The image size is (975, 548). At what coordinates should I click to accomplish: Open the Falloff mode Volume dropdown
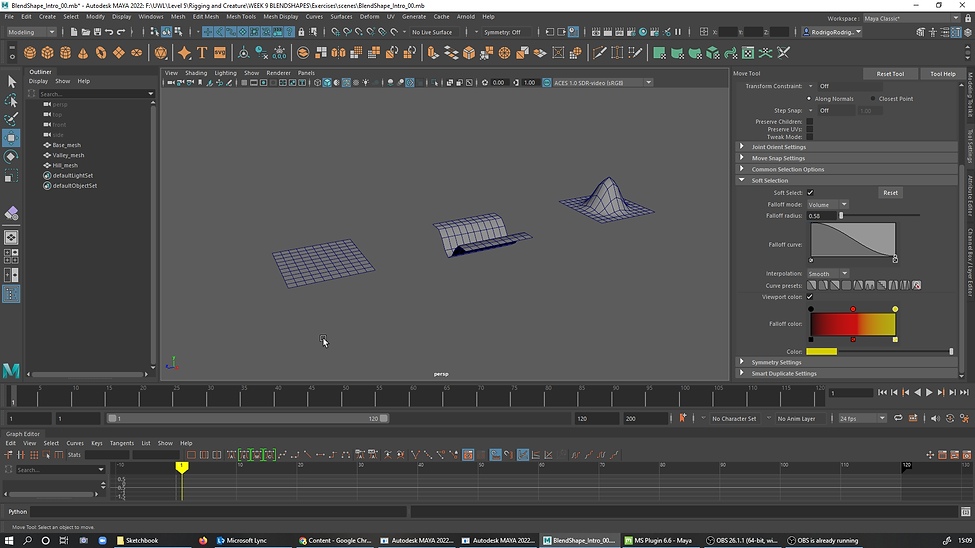click(828, 205)
